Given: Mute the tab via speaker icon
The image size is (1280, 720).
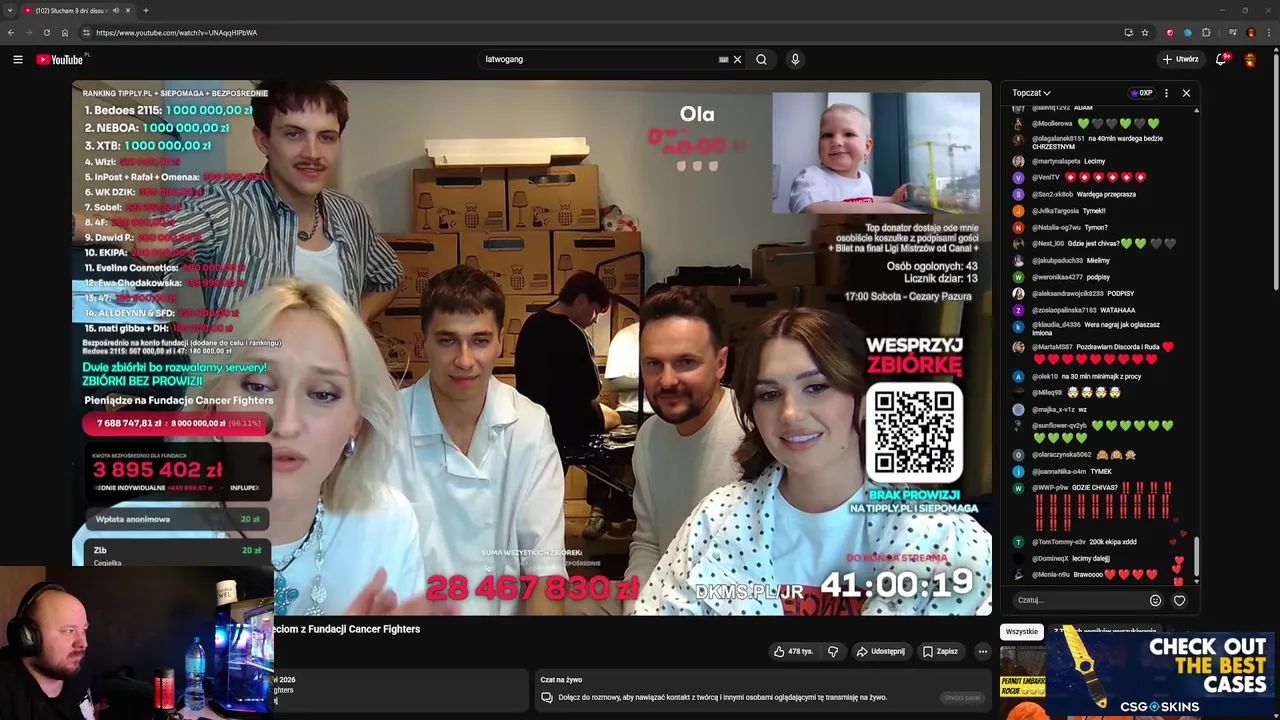Looking at the screenshot, I should coord(116,10).
